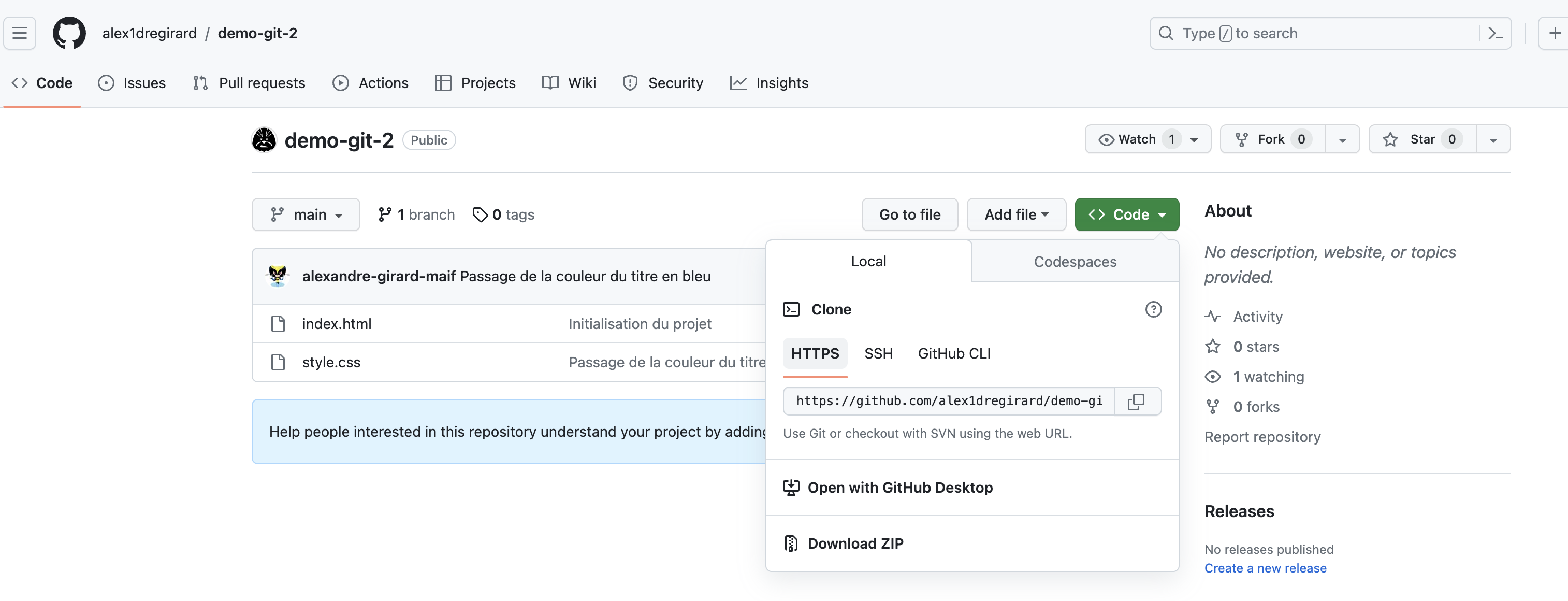1568x601 pixels.
Task: Click the index.html file icon
Action: tap(278, 323)
